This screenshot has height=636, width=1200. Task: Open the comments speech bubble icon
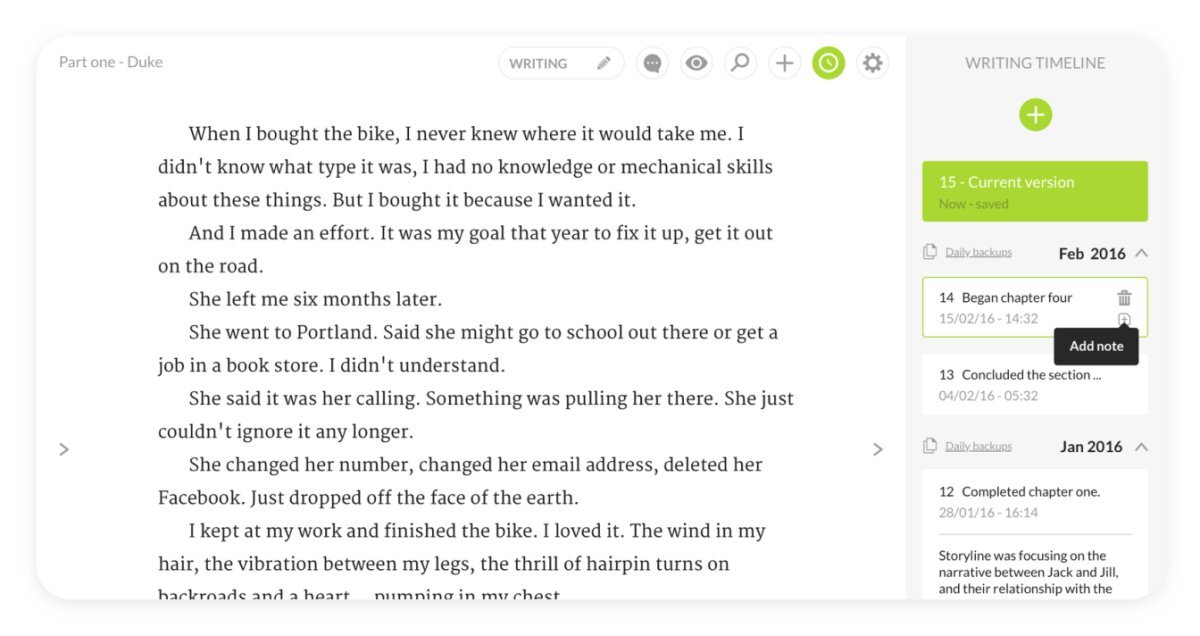point(653,63)
